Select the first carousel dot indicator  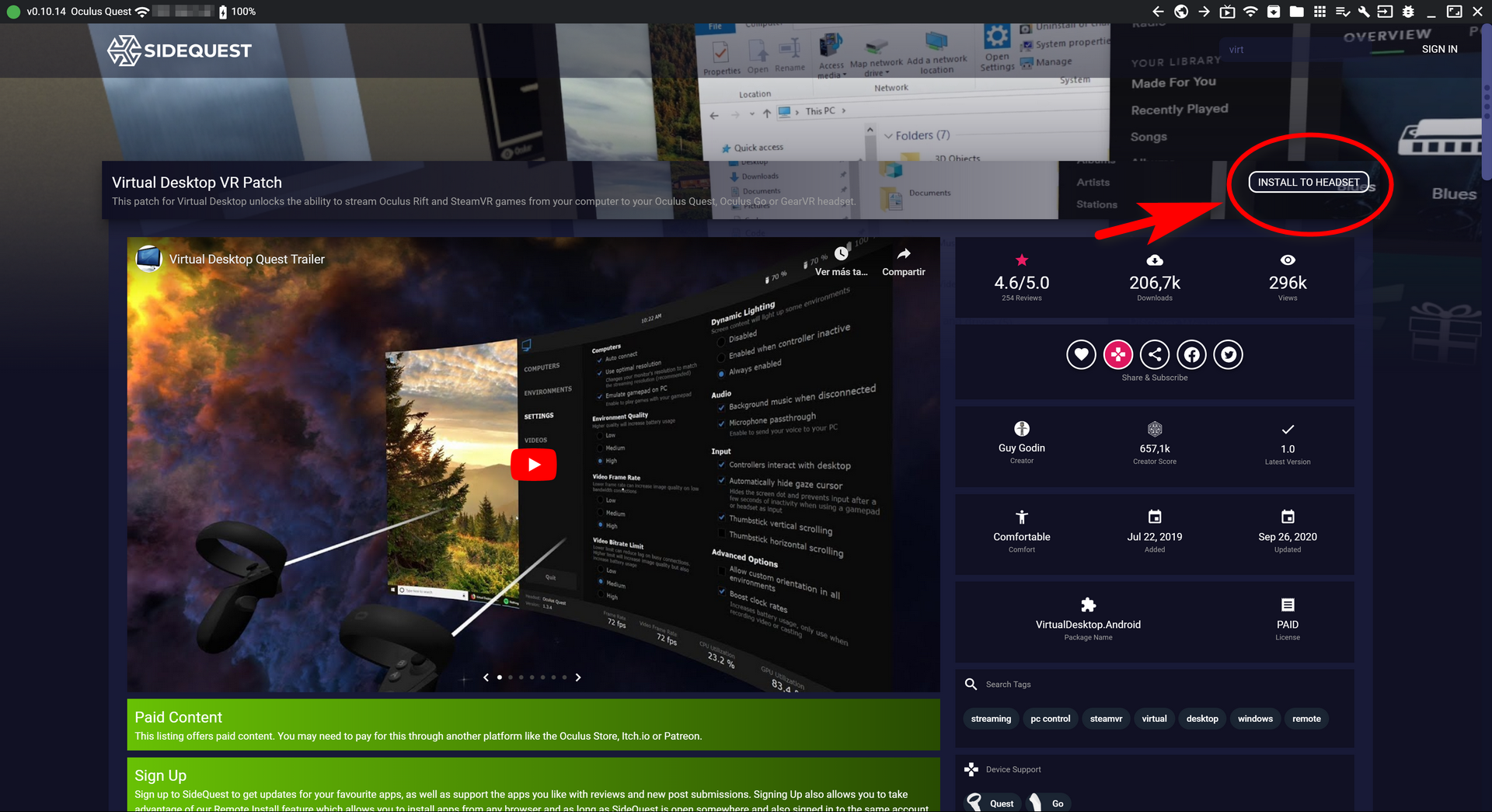500,678
